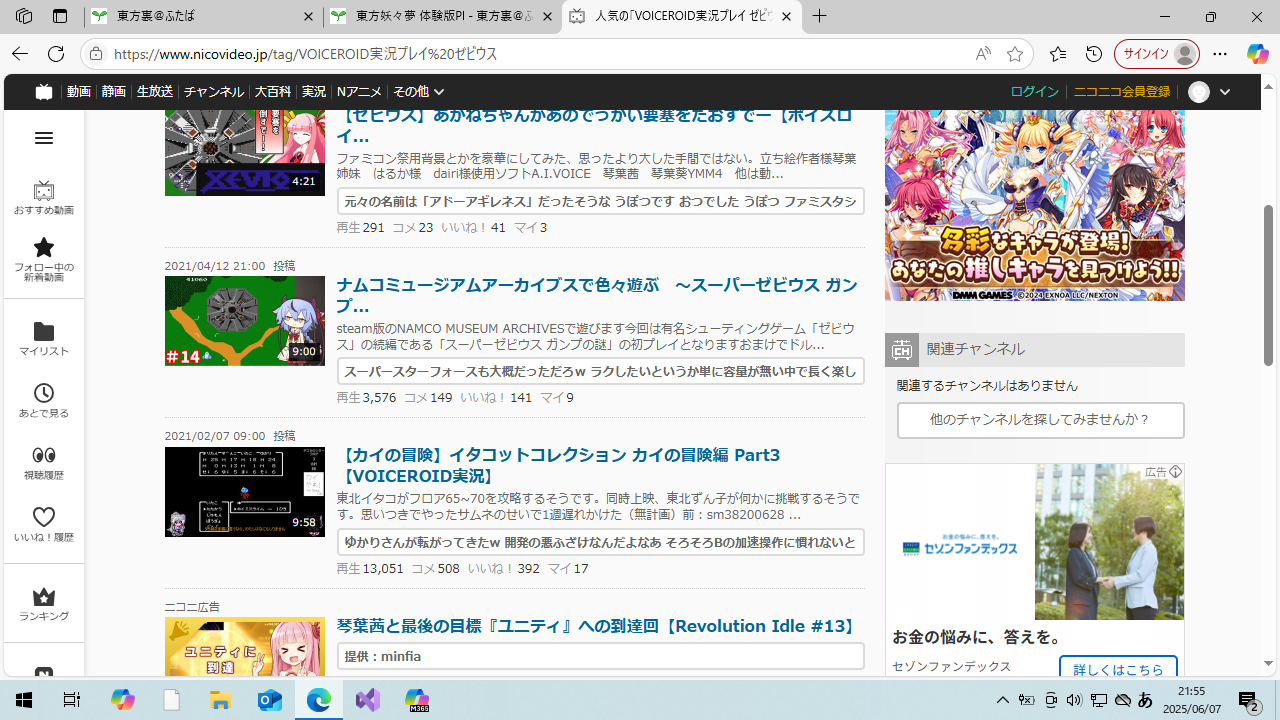This screenshot has height=720, width=1280.
Task: Click the ニコニコ会員登録 link
Action: [x=1121, y=92]
